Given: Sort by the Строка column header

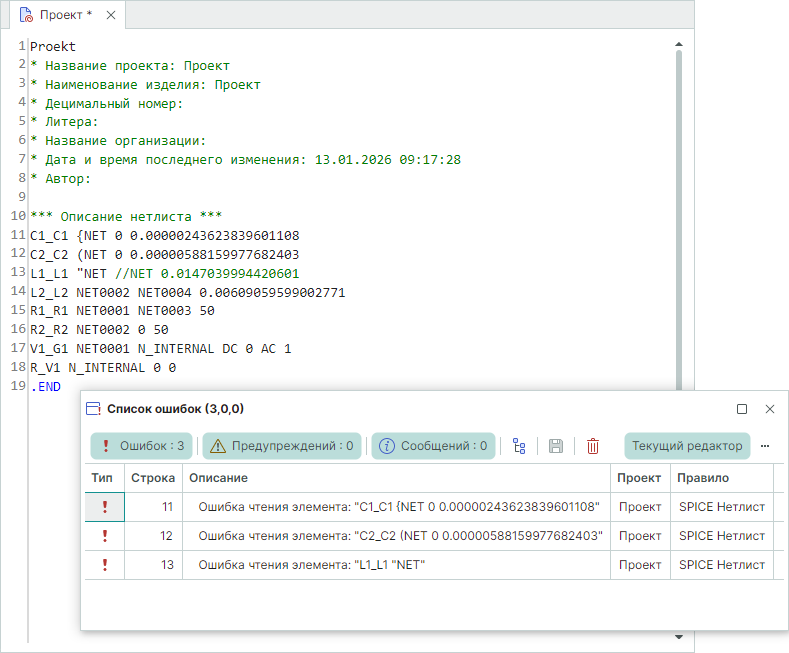Looking at the screenshot, I should [x=153, y=478].
